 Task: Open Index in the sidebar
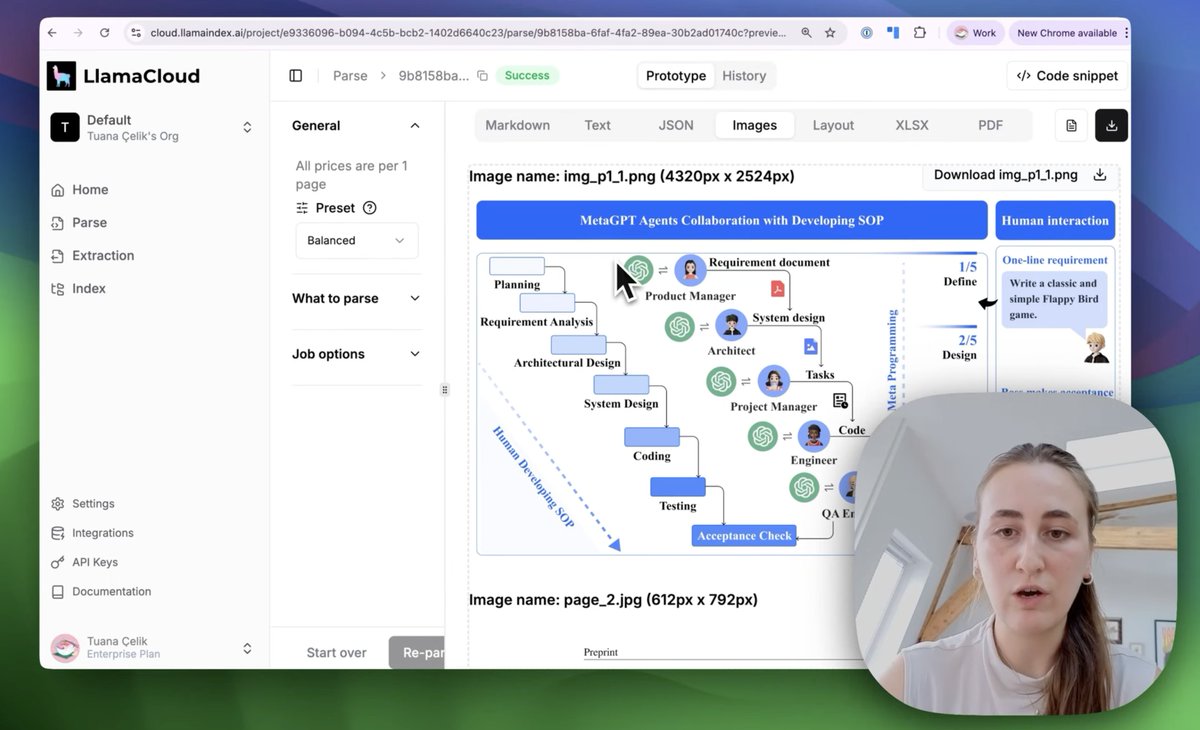tap(89, 289)
